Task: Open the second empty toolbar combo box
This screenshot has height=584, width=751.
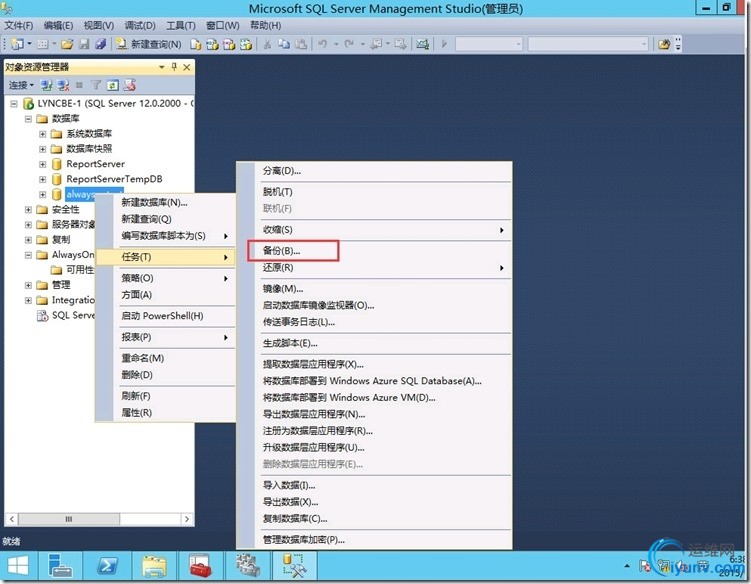Action: tap(588, 44)
